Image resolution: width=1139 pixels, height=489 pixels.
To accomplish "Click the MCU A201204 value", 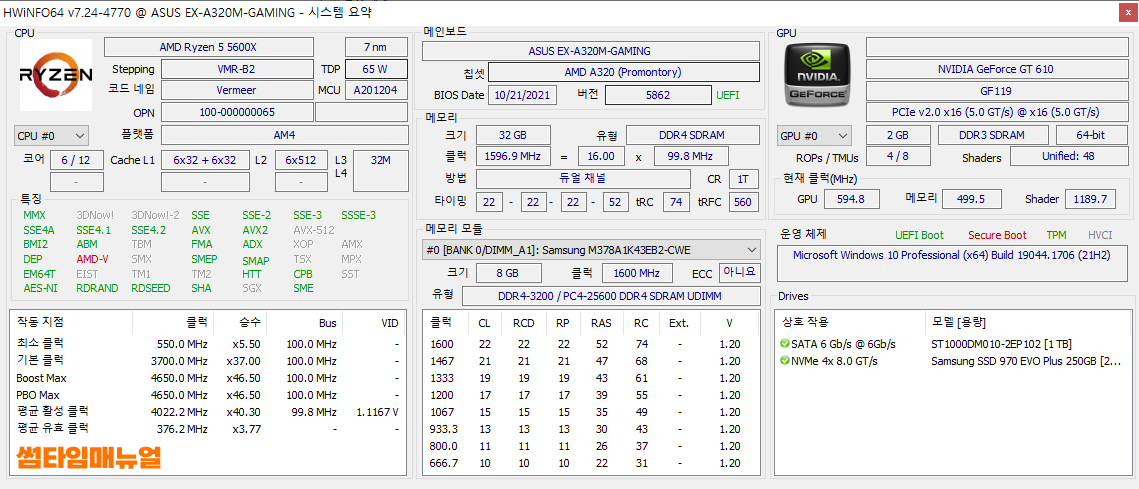I will tap(376, 91).
